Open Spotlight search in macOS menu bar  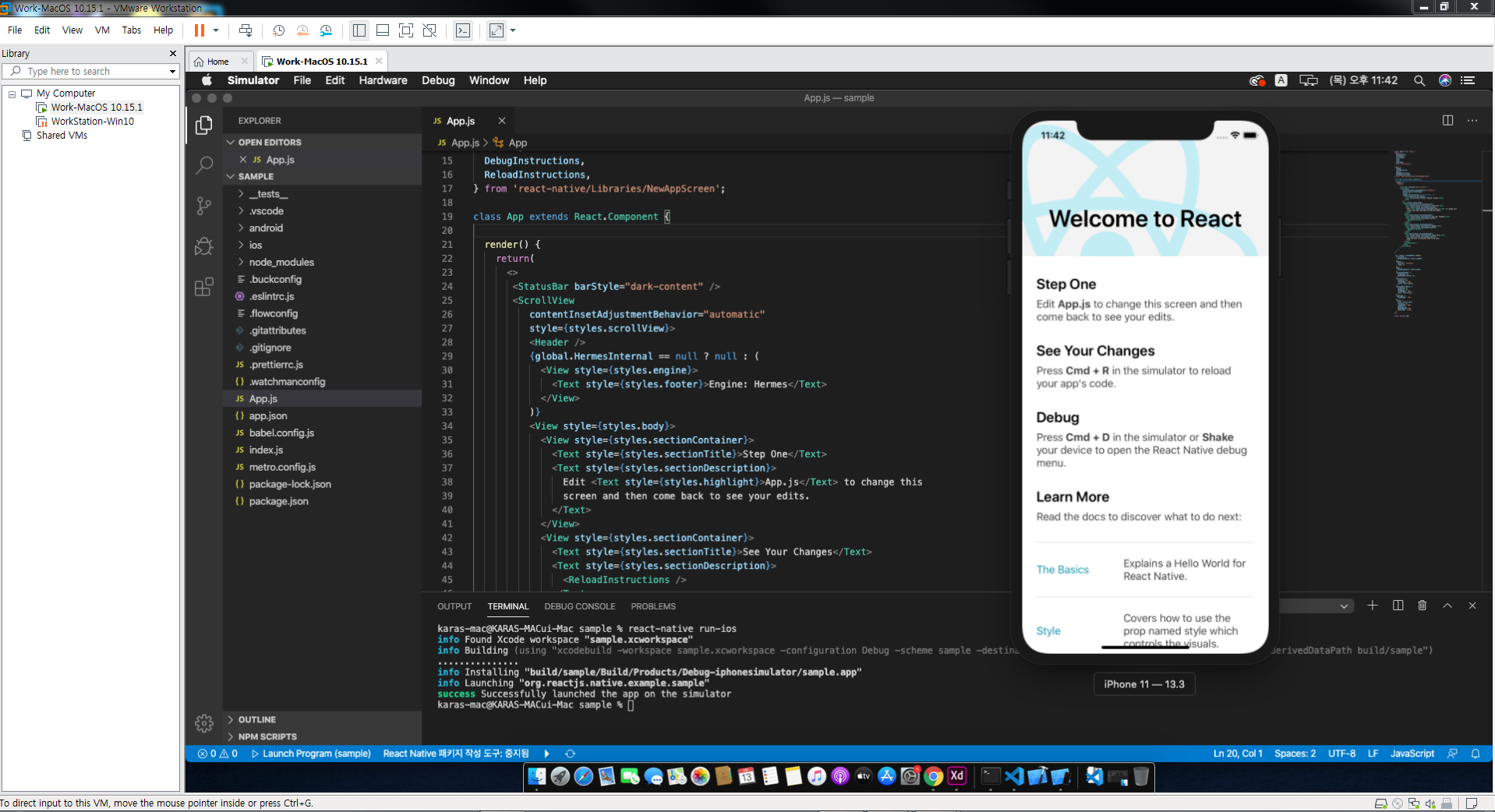(x=1419, y=80)
